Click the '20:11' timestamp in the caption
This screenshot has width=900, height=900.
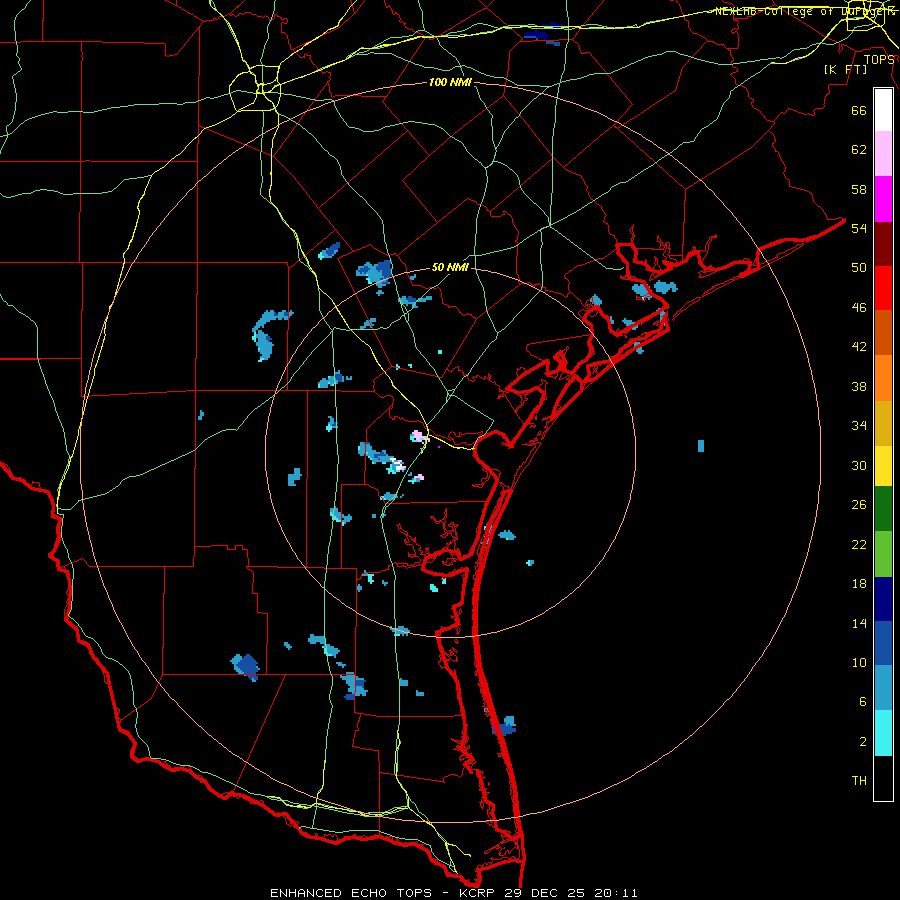point(616,893)
